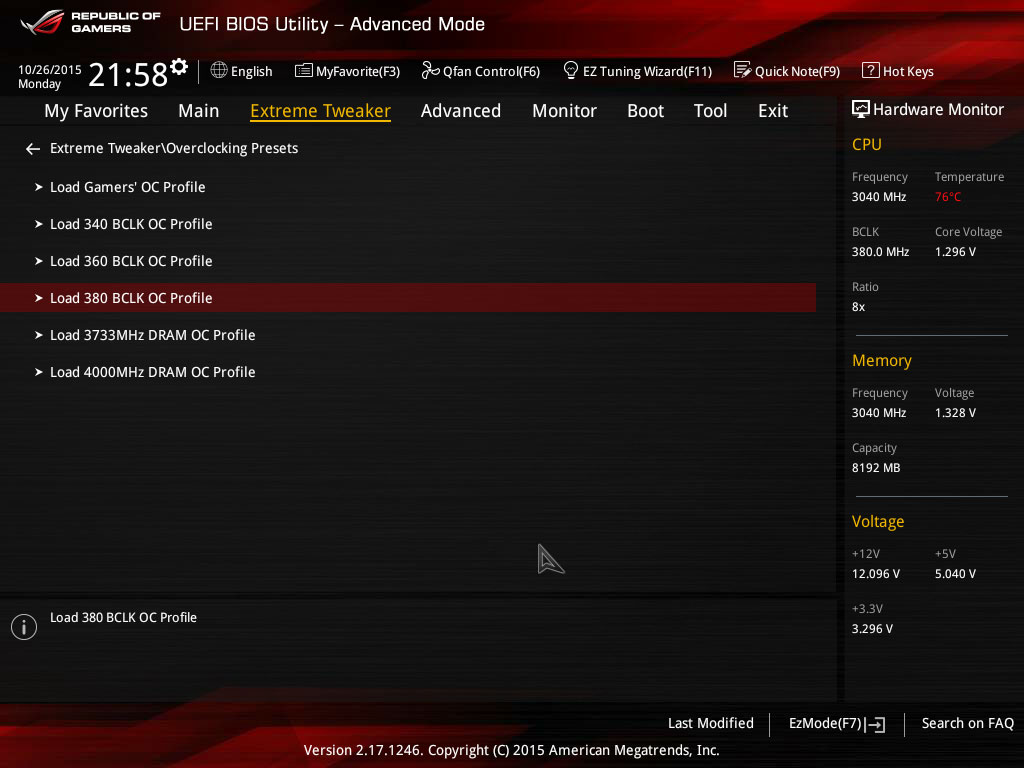Viewport: 1024px width, 768px height.
Task: Click the Hardware Monitor display icon
Action: click(x=861, y=109)
